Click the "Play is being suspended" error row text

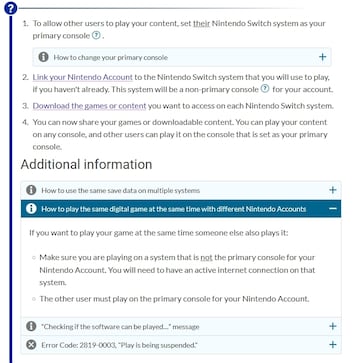(x=119, y=345)
